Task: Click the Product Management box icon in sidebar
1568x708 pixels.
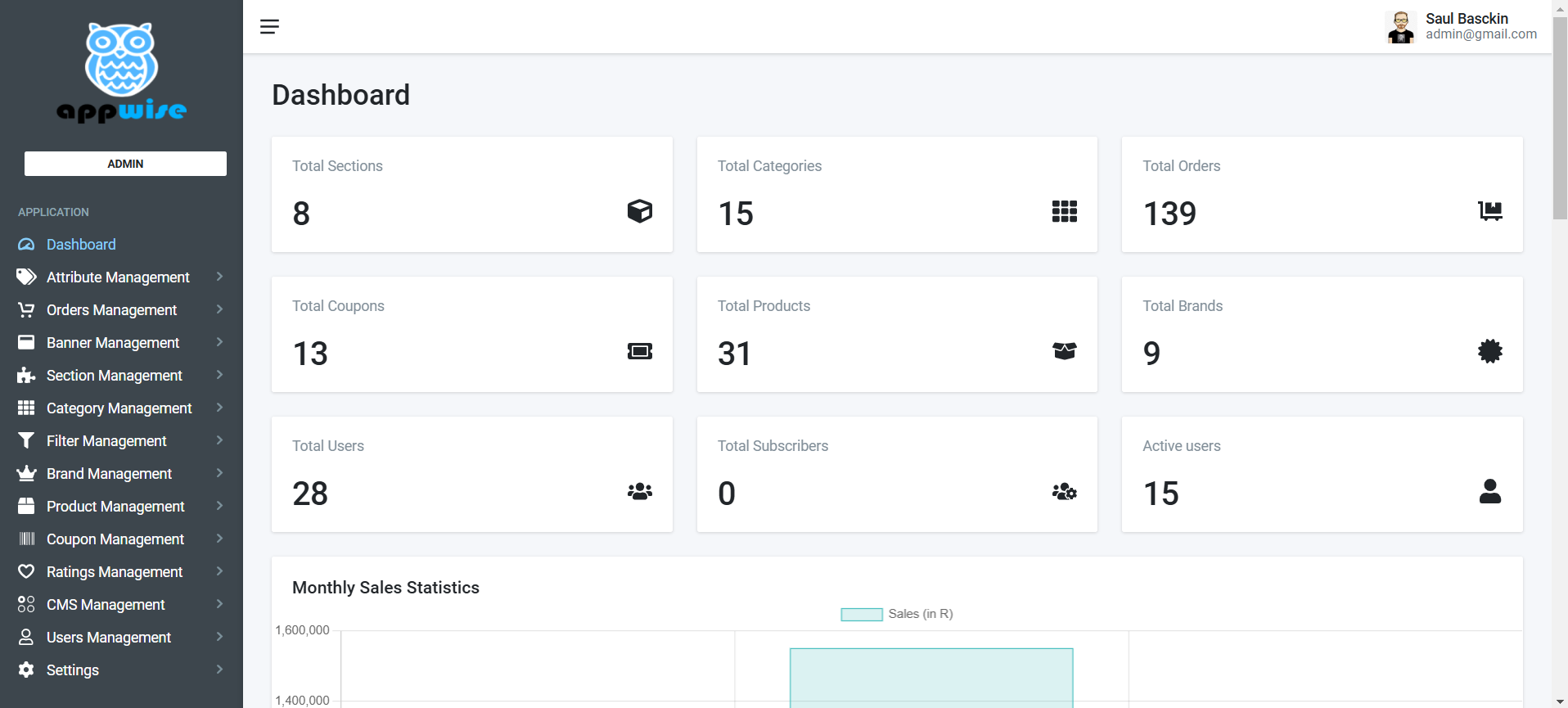Action: tap(26, 507)
